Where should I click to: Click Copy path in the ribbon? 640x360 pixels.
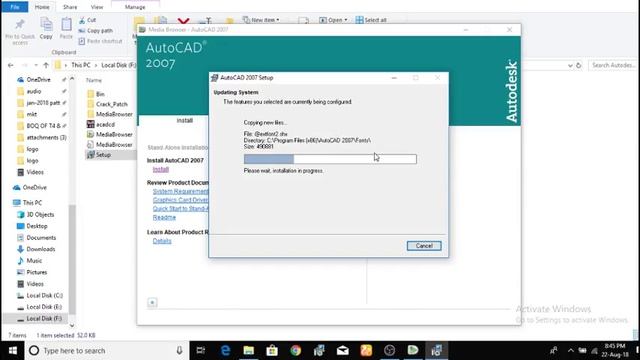95,31
